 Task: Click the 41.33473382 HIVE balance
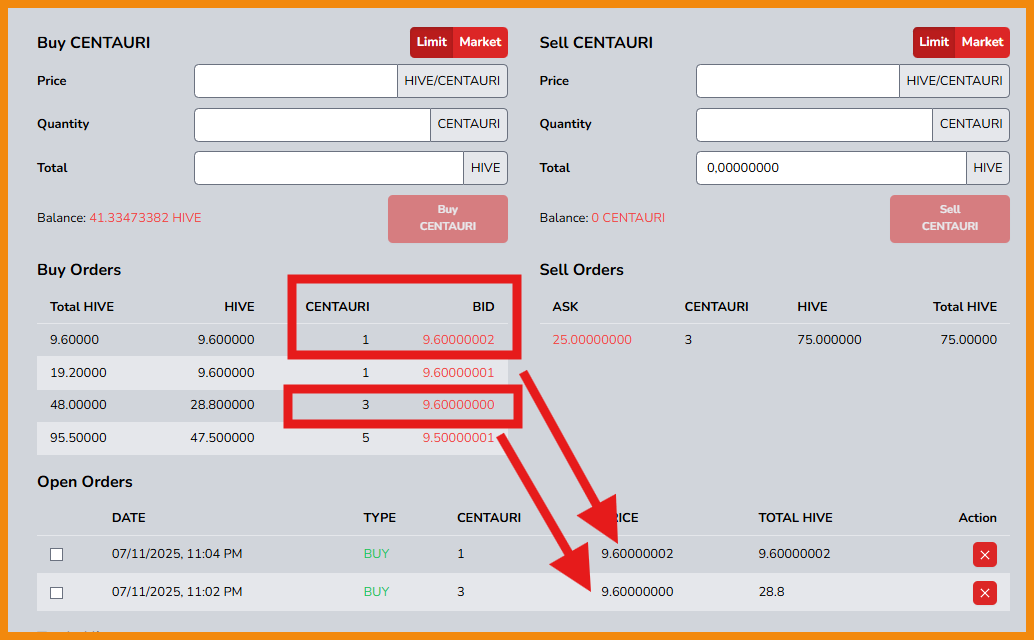tap(145, 218)
